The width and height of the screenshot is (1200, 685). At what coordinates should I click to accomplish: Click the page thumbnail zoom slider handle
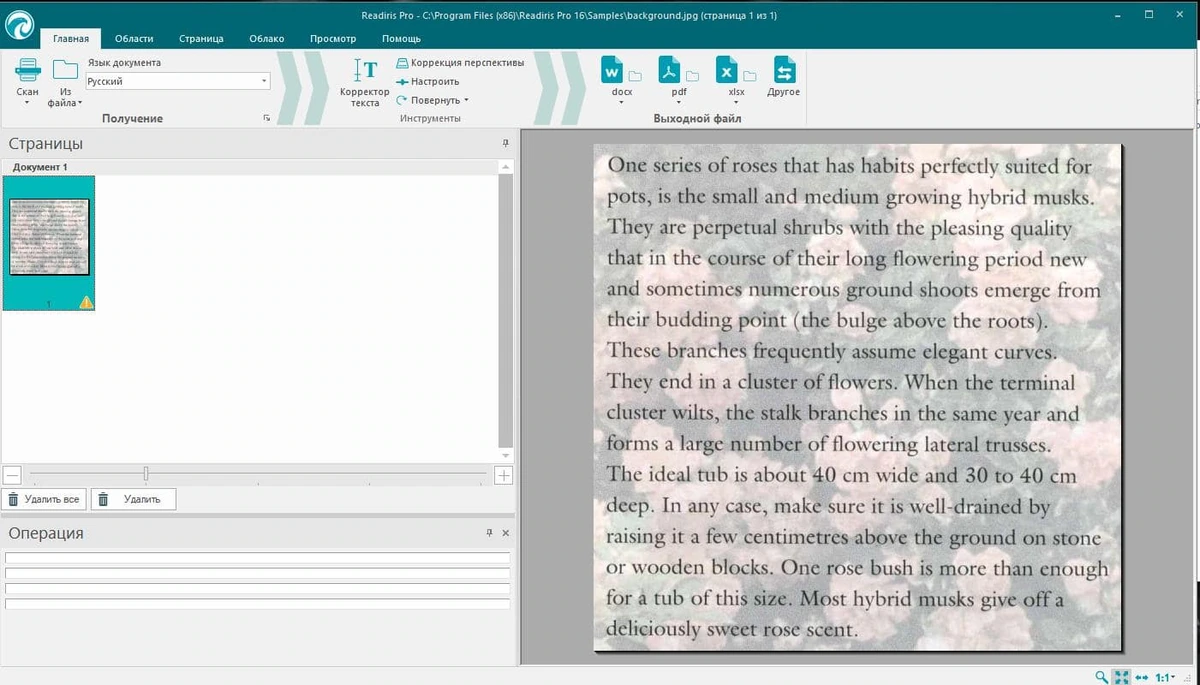[x=146, y=474]
